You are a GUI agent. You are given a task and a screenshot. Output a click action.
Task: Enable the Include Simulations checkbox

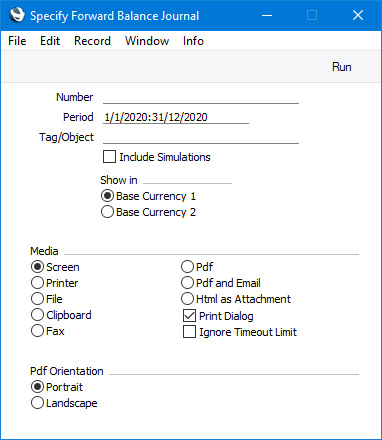click(x=109, y=157)
